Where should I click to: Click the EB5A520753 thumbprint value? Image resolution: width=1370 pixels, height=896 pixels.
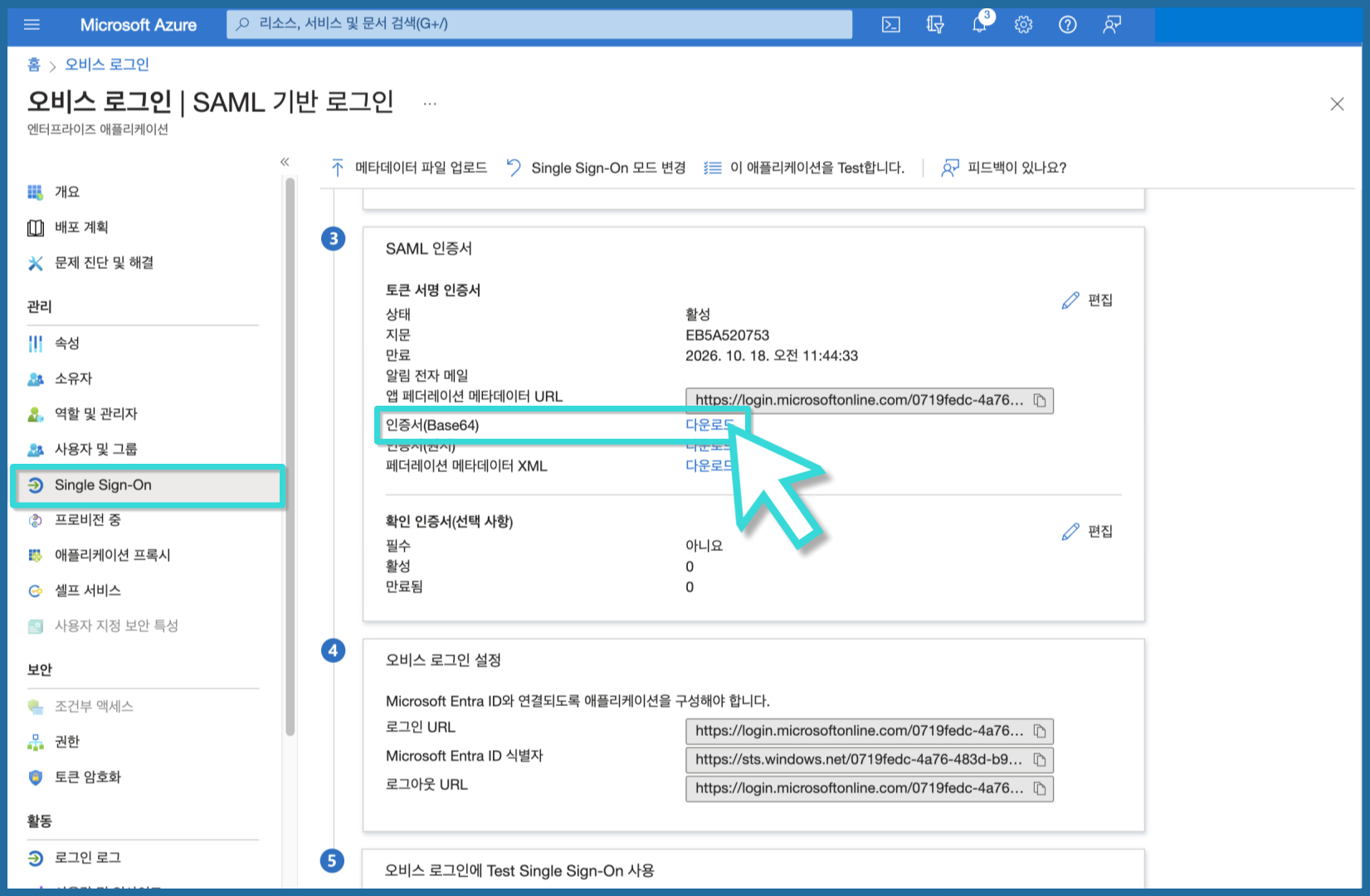pyautogui.click(x=727, y=336)
